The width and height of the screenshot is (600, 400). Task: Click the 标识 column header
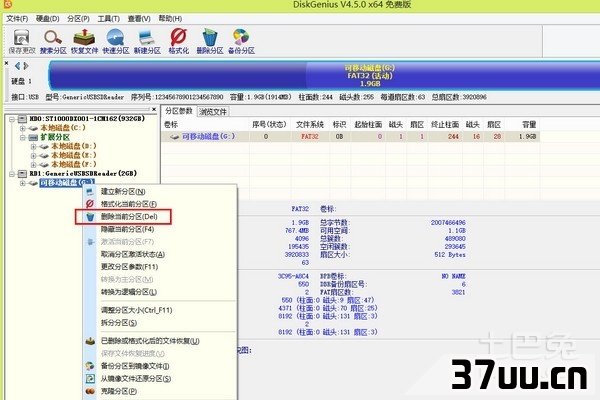click(x=339, y=124)
